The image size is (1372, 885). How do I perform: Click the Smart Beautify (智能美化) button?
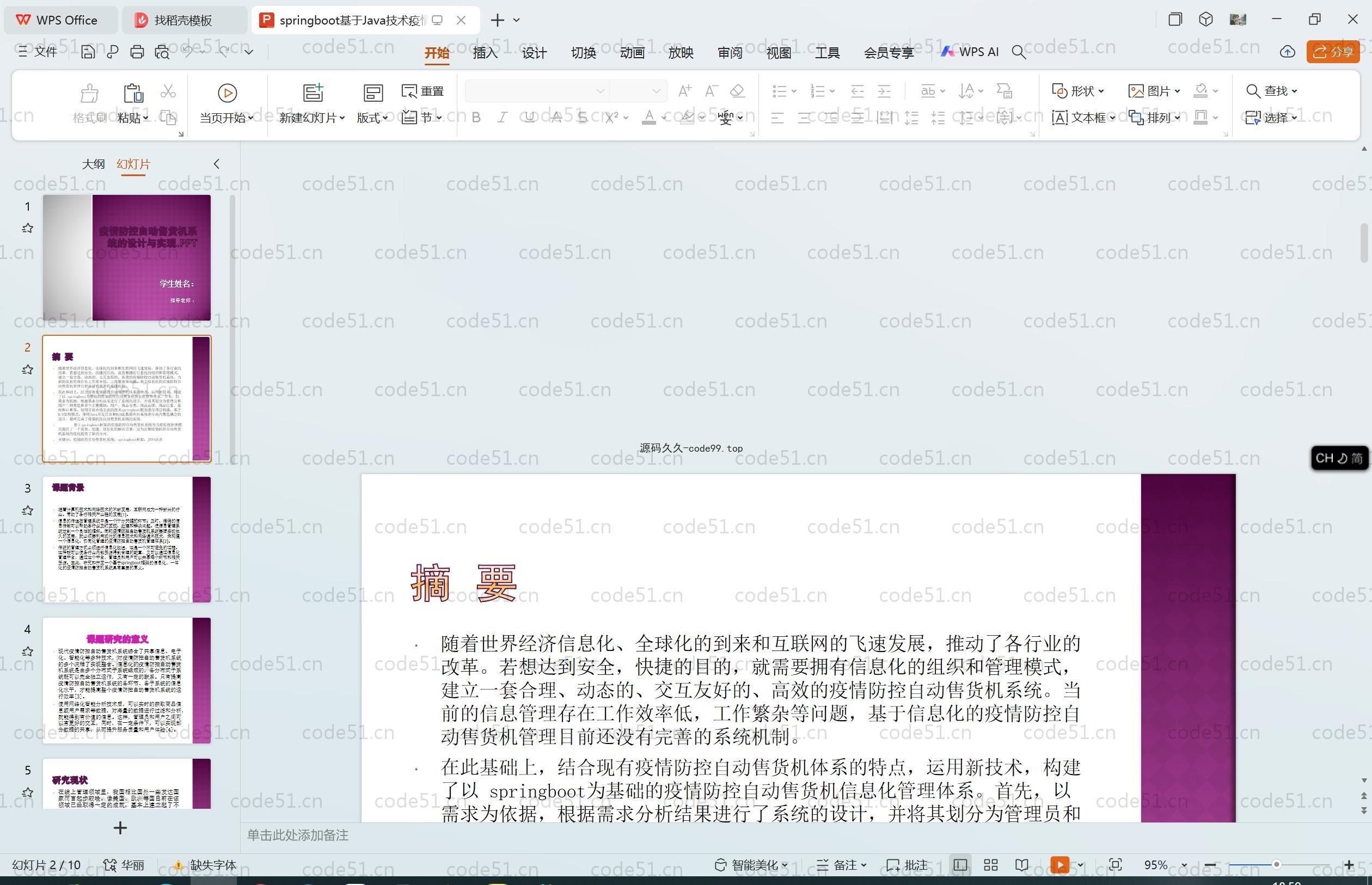click(x=751, y=865)
